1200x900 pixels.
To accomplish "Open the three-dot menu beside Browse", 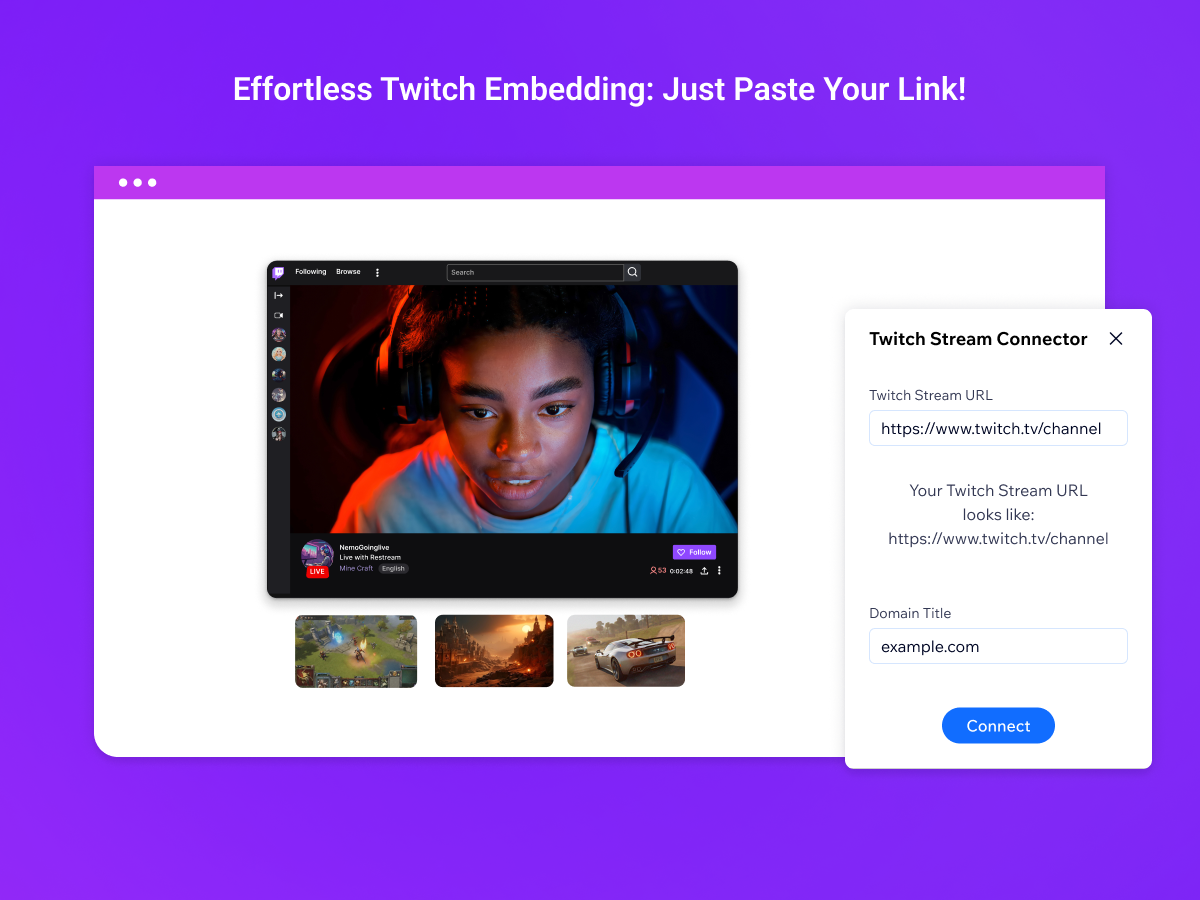I will (377, 272).
